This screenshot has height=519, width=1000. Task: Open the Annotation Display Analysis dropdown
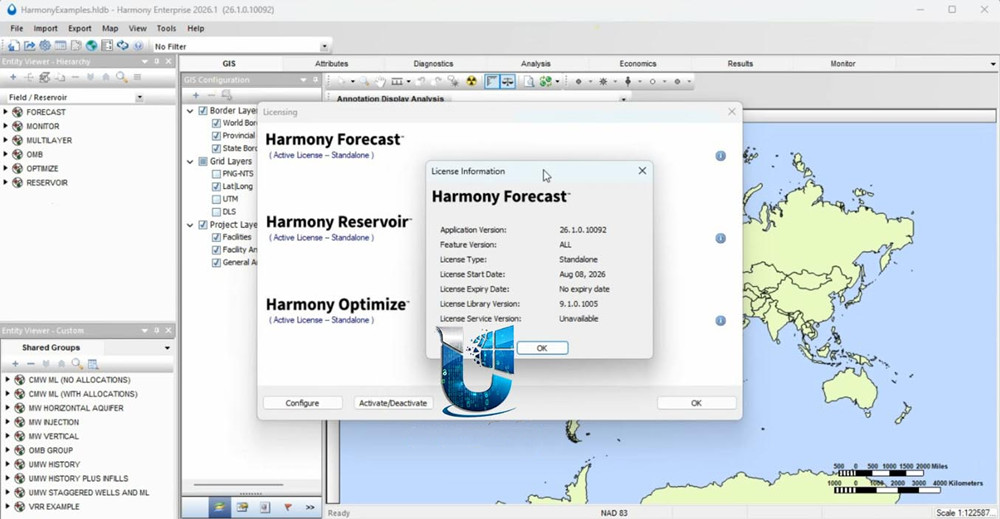point(623,99)
